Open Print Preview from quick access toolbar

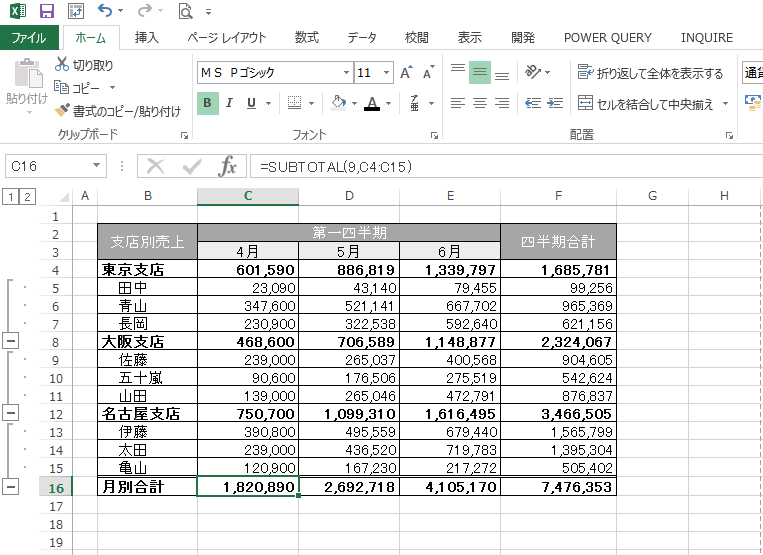click(x=185, y=11)
